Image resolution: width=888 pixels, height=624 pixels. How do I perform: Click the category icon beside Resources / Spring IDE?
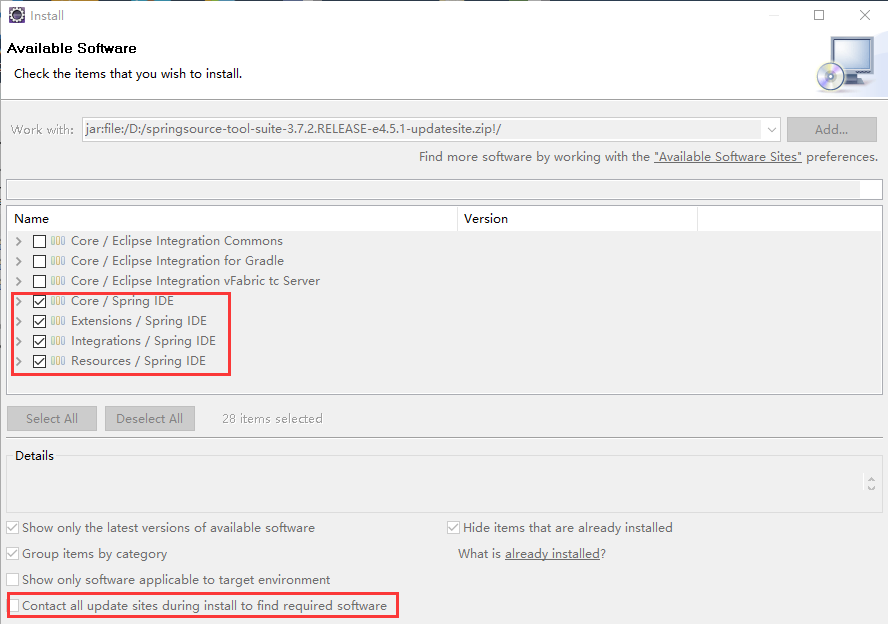pyautogui.click(x=58, y=361)
